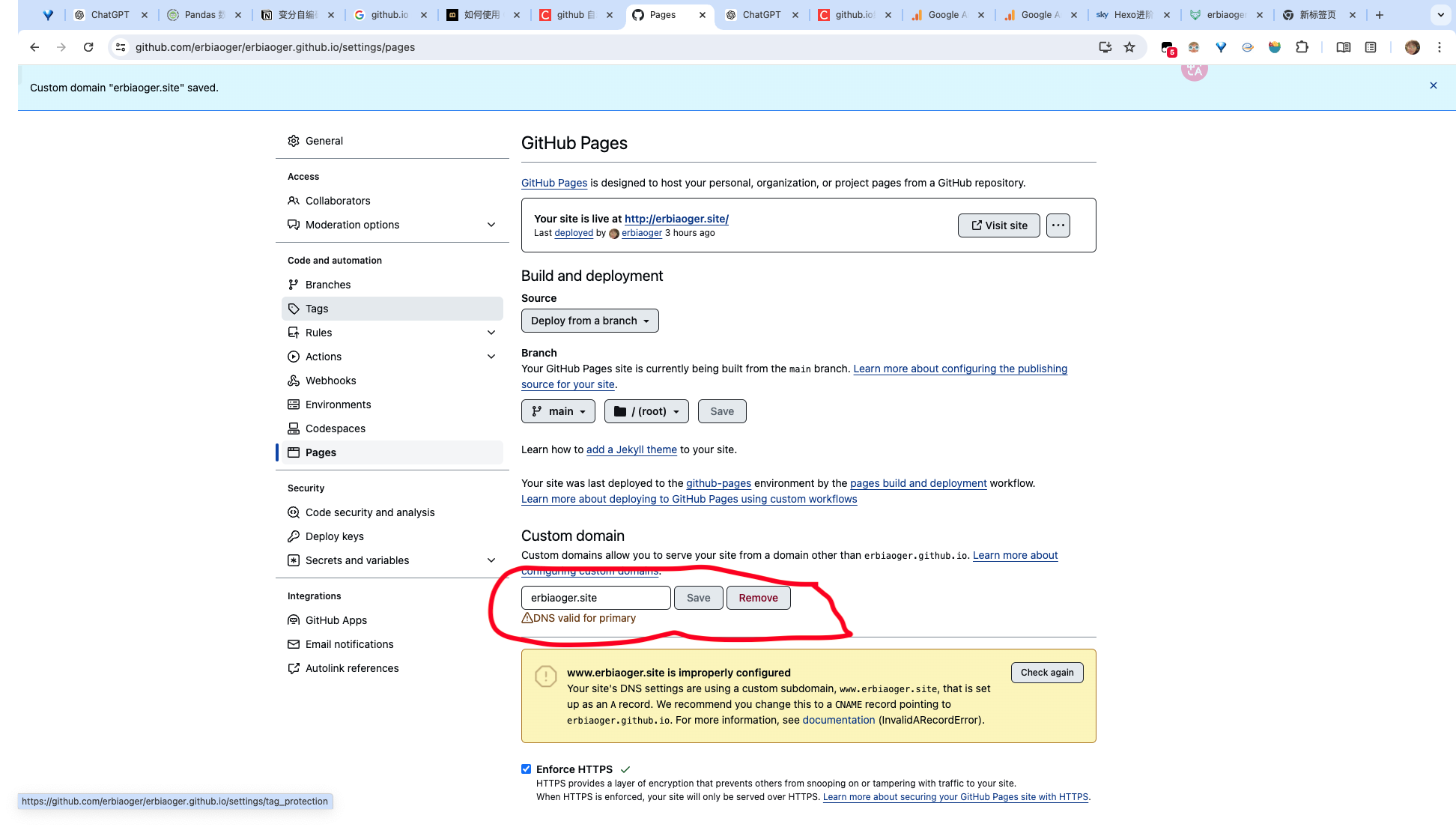Open the / (root) folder dropdown
This screenshot has height=830, width=1456.
pos(646,411)
